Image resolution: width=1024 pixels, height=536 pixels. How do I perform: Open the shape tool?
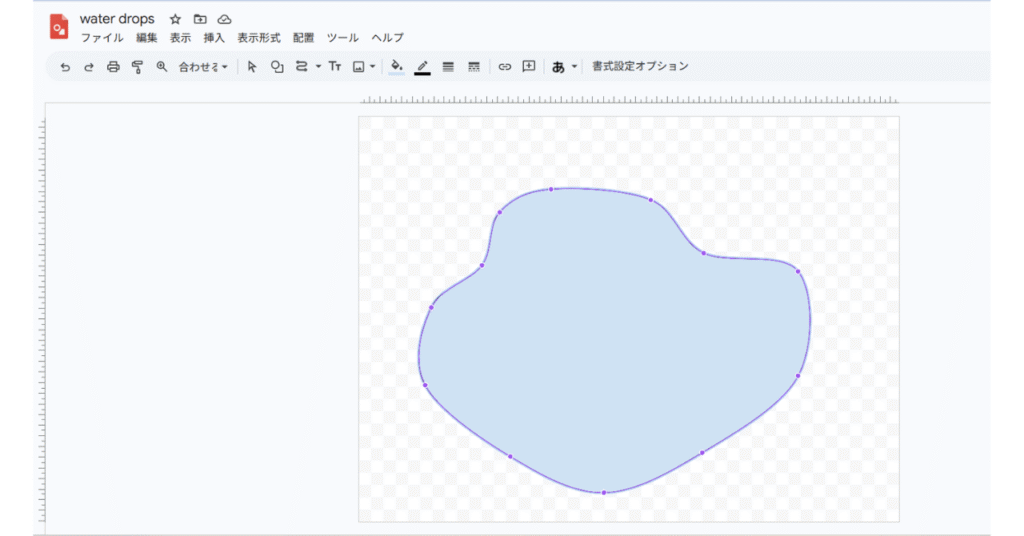point(277,67)
